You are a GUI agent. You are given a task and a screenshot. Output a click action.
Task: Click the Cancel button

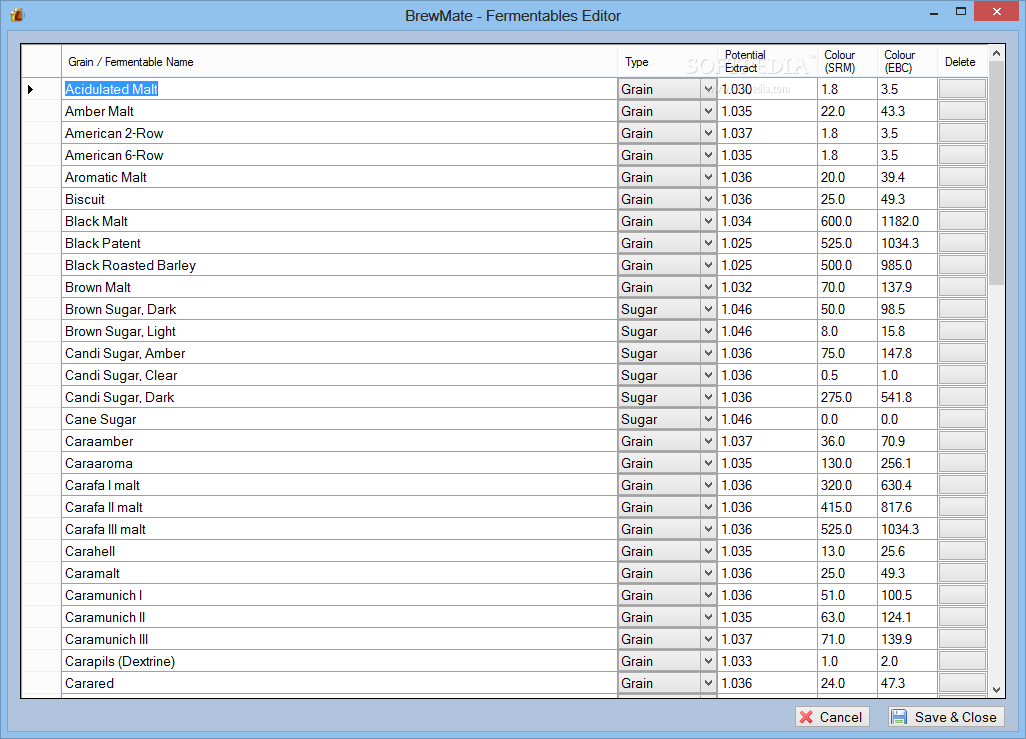click(x=832, y=717)
